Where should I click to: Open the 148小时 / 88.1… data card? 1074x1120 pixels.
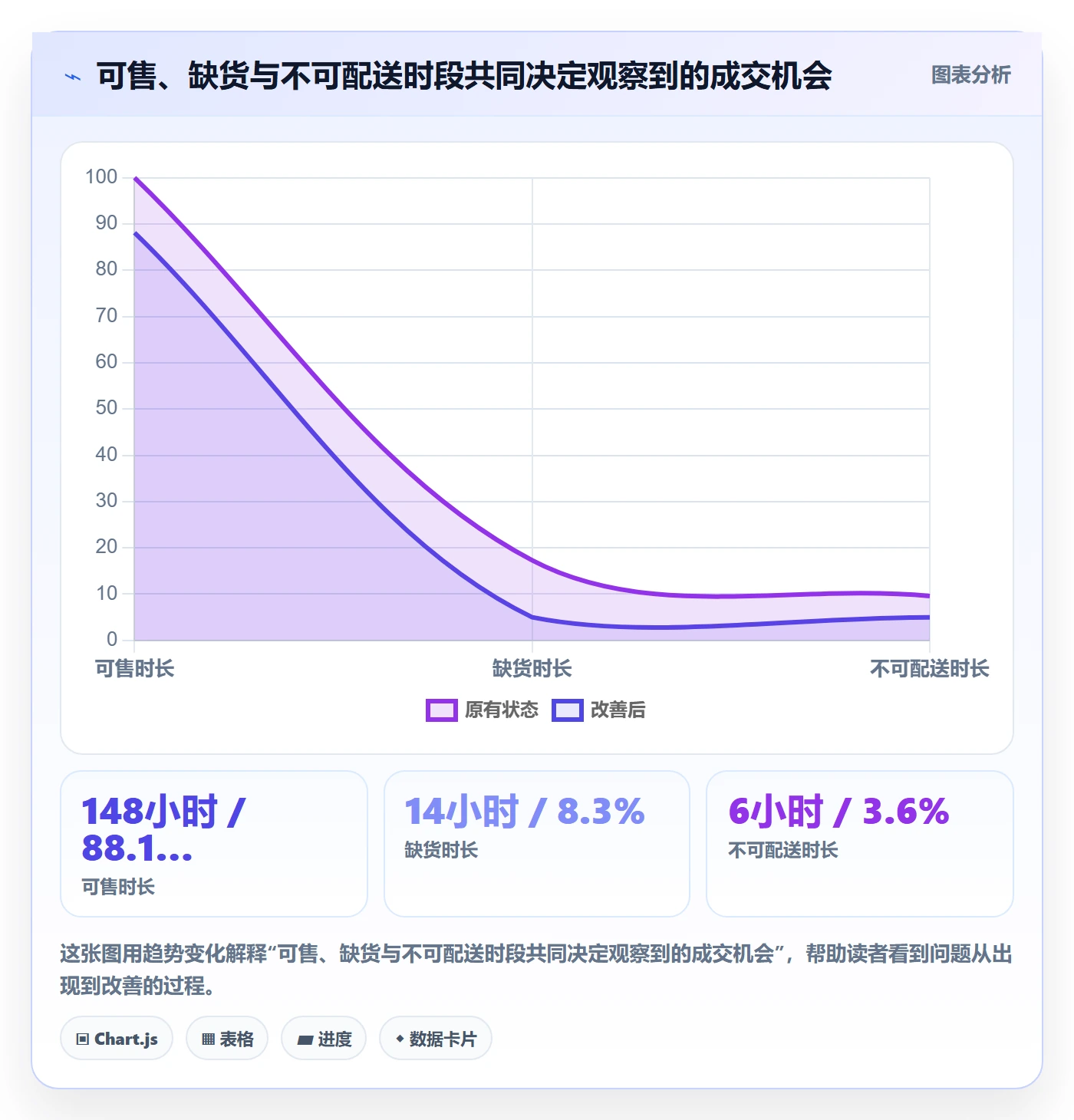click(x=214, y=844)
